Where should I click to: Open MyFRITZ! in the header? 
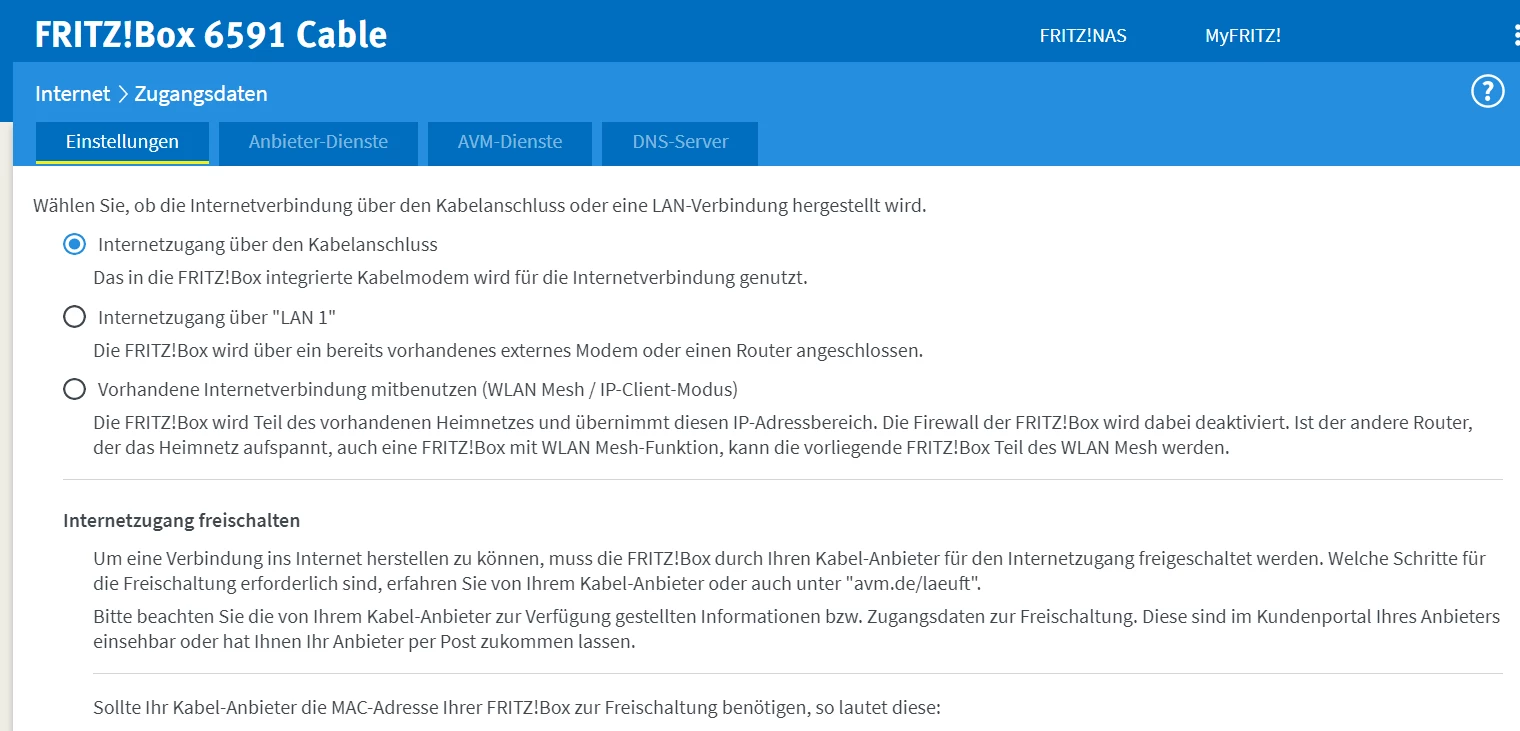(x=1243, y=36)
